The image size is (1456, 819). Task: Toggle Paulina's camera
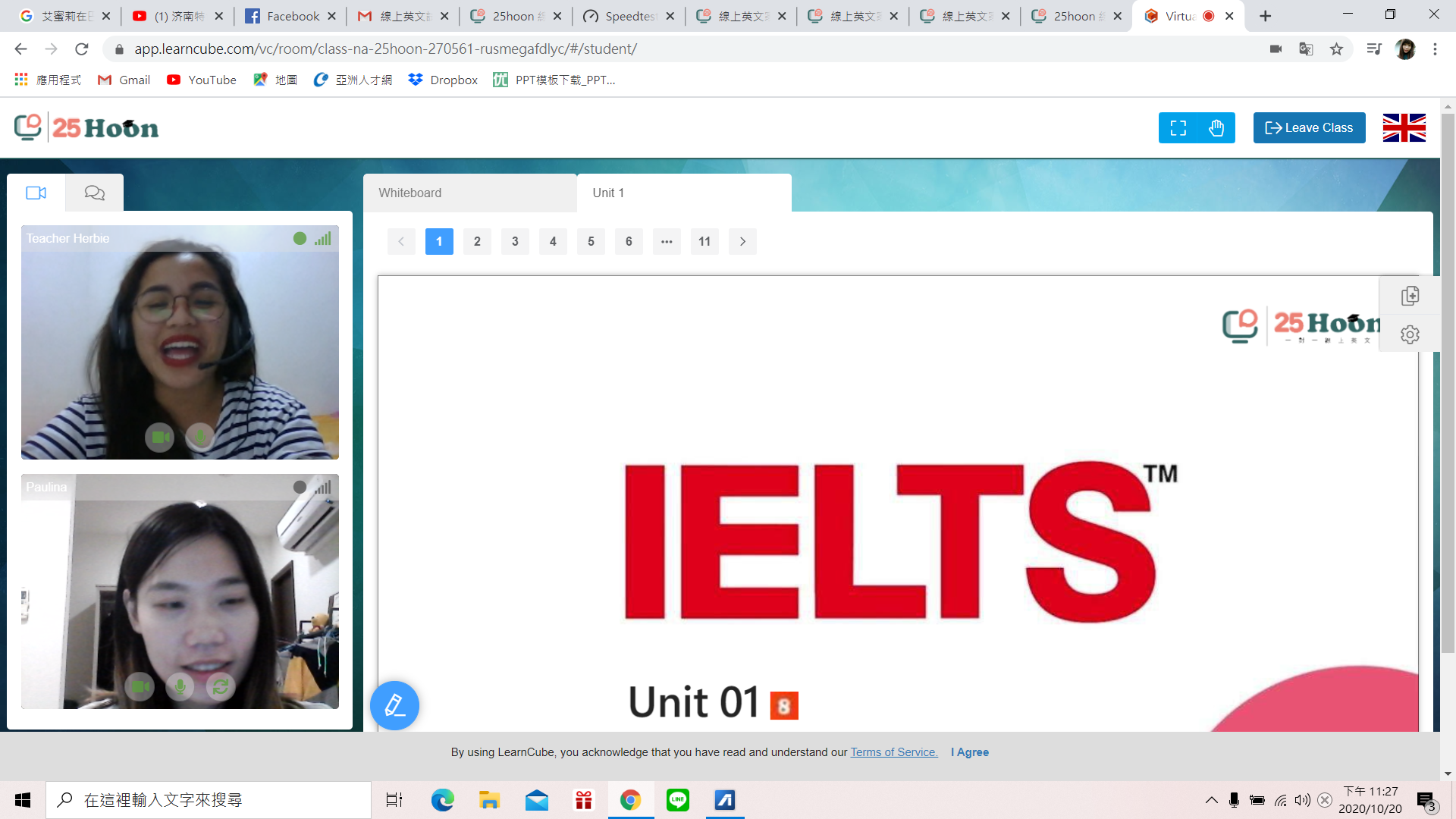click(140, 686)
